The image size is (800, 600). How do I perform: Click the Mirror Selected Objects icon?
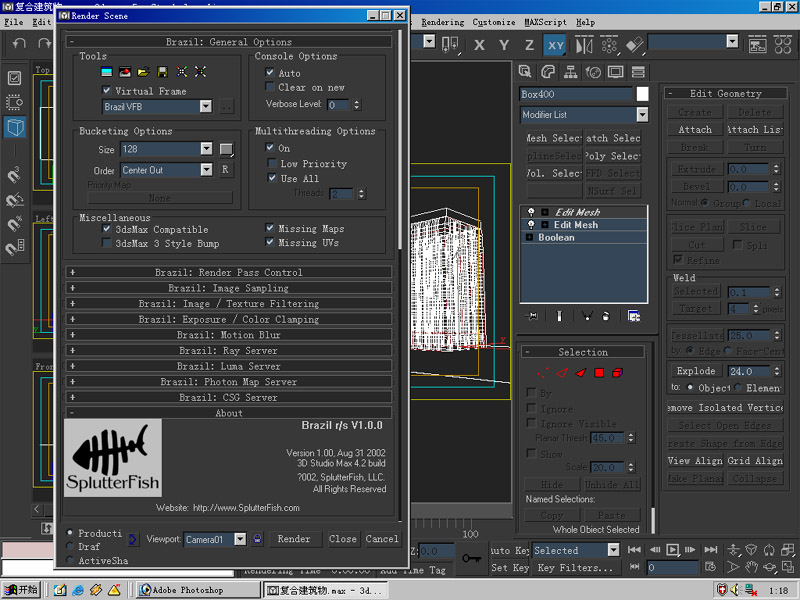(584, 45)
